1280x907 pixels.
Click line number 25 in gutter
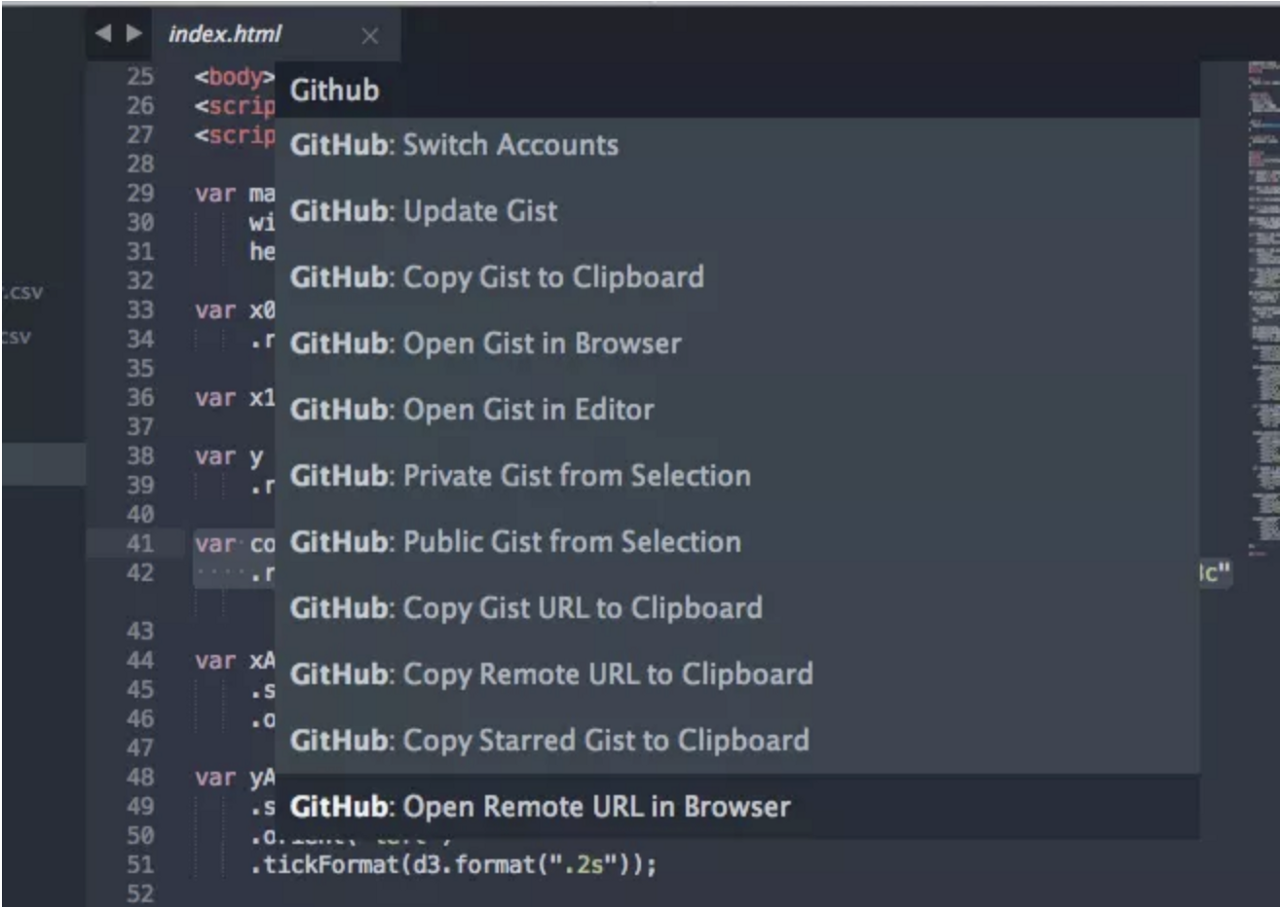pos(140,75)
